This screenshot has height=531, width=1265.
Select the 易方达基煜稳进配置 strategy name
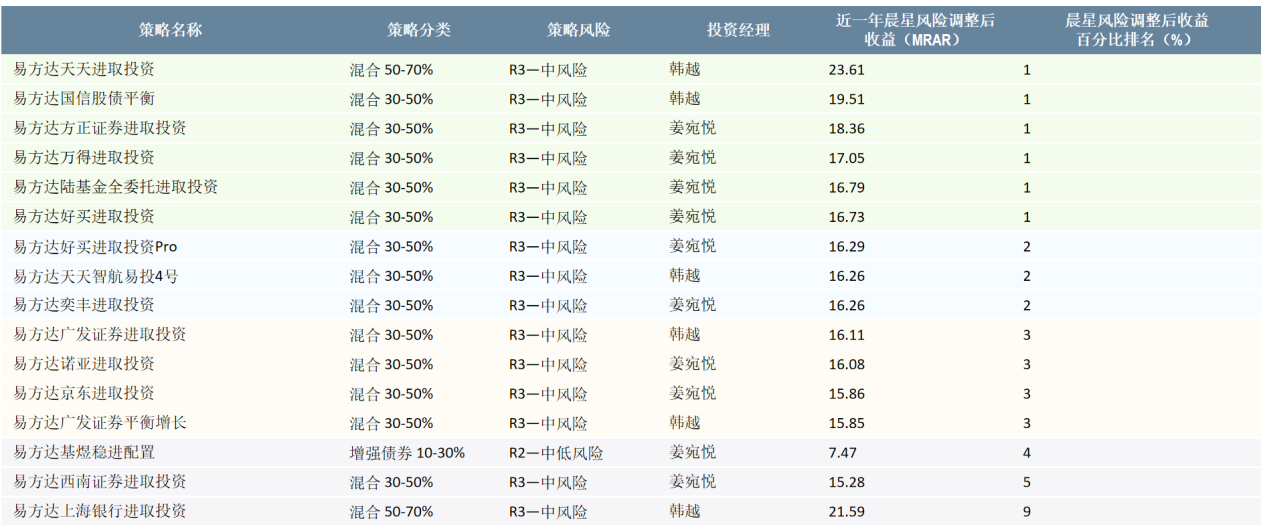84,452
